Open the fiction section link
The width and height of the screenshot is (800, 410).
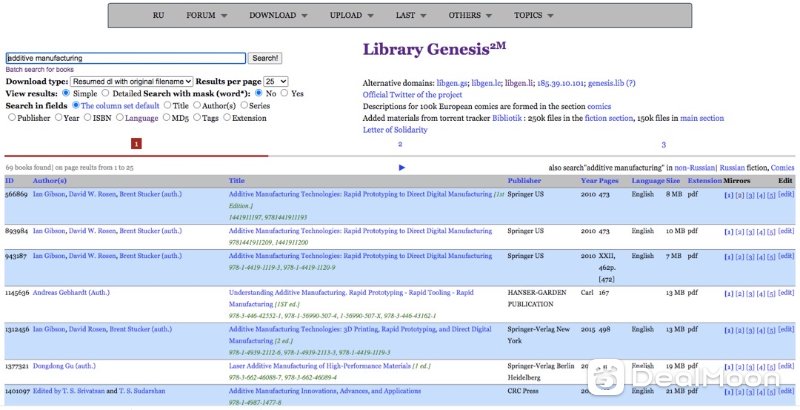pyautogui.click(x=609, y=118)
